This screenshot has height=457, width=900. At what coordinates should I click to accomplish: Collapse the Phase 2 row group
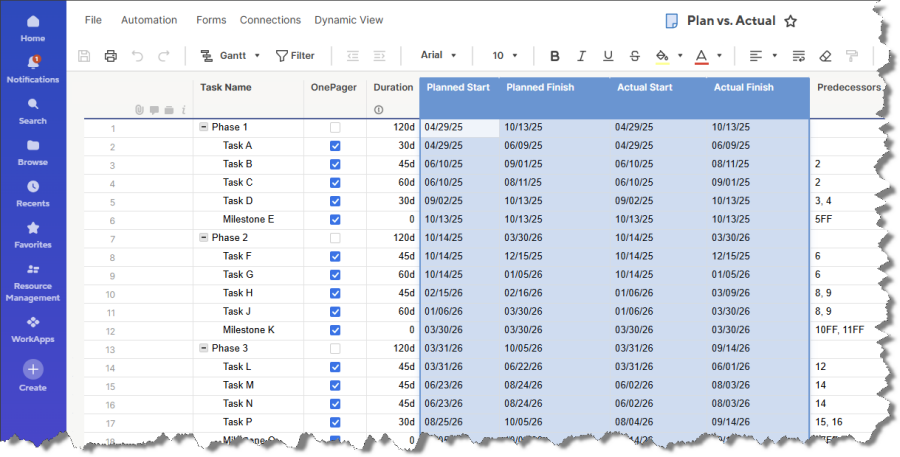[203, 237]
